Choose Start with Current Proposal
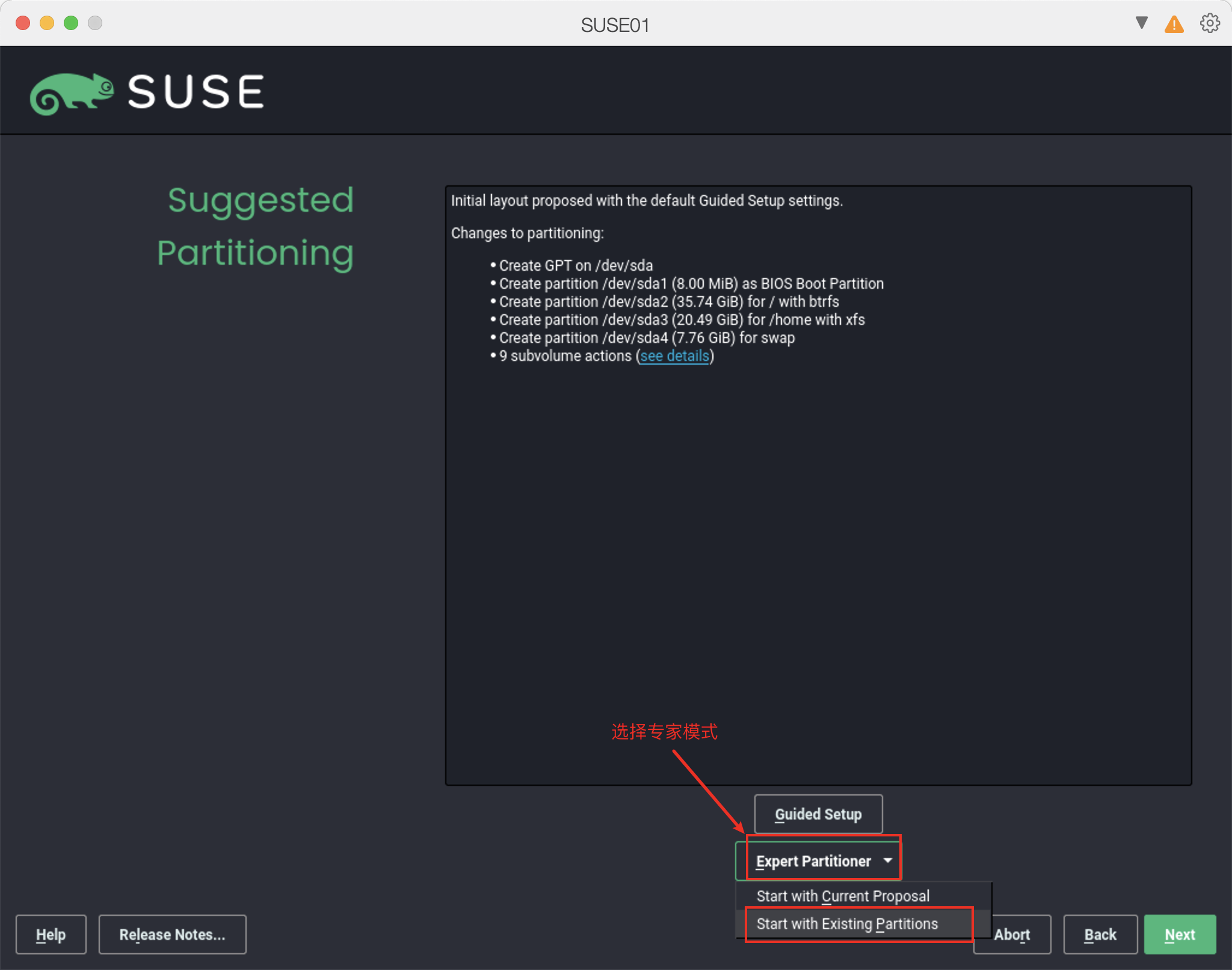 click(842, 896)
